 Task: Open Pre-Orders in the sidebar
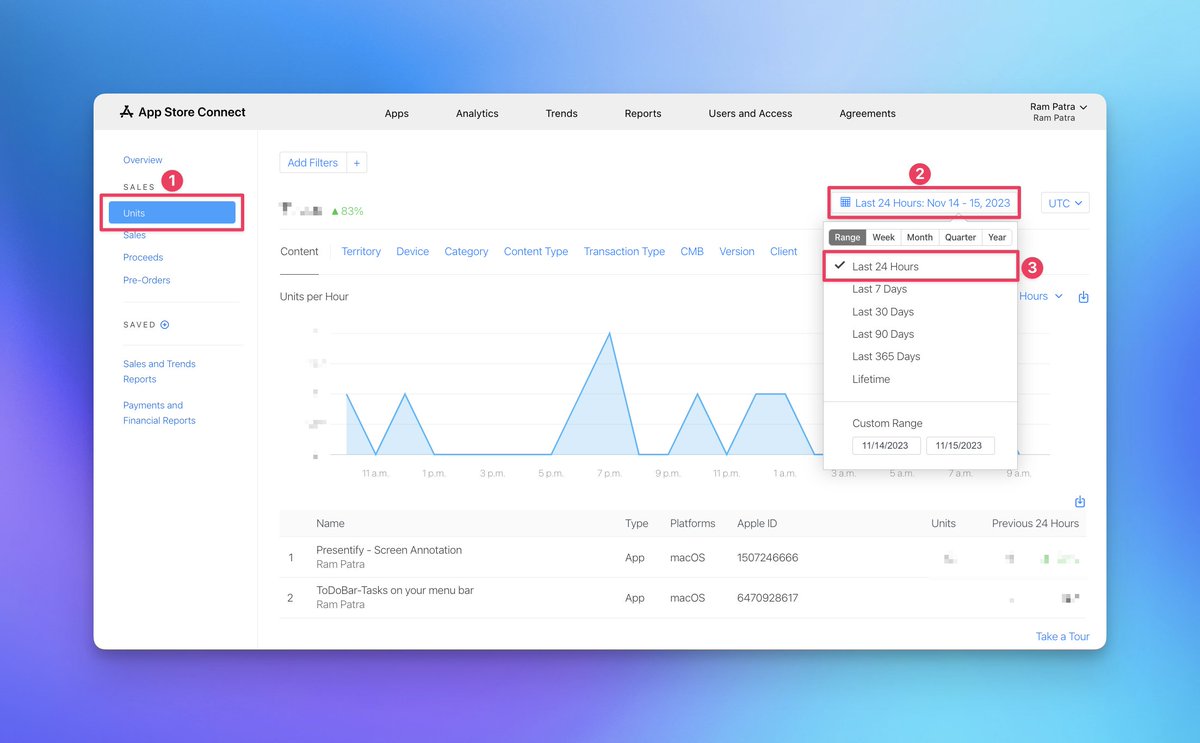coord(147,280)
